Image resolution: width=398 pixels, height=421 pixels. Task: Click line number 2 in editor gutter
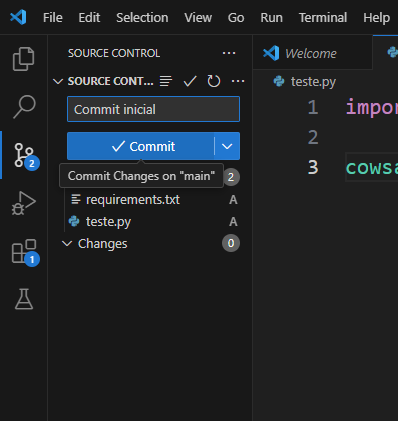[x=313, y=137]
